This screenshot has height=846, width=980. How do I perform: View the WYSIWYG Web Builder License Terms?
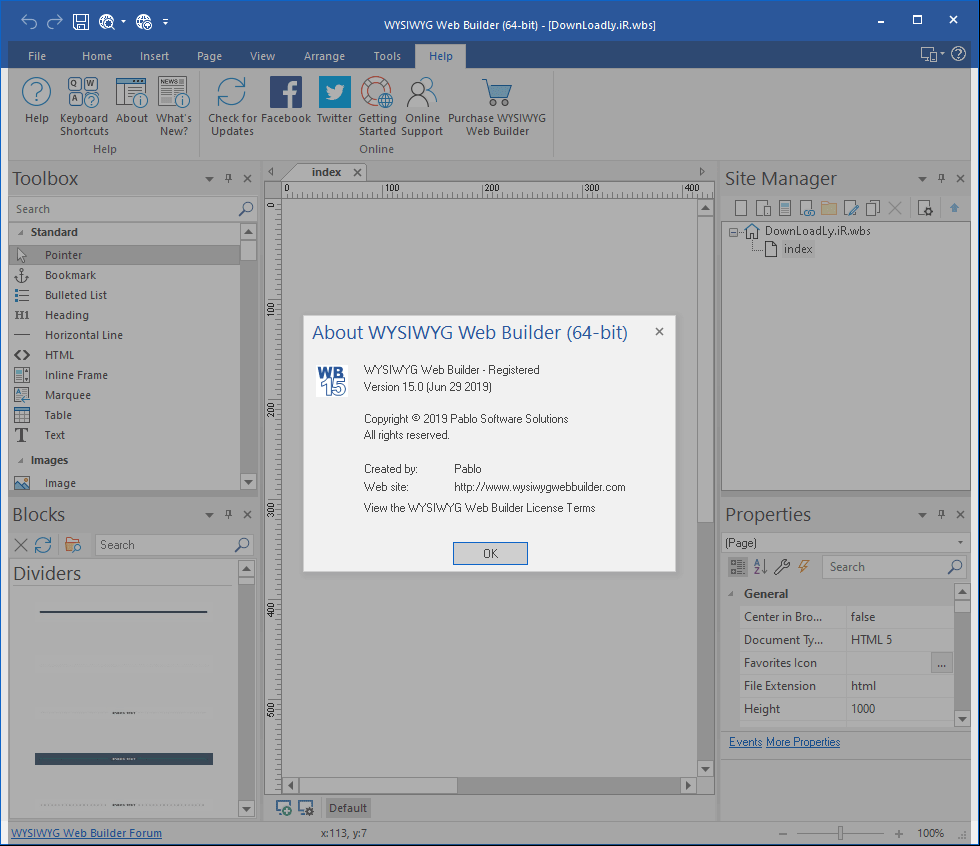pyautogui.click(x=479, y=508)
